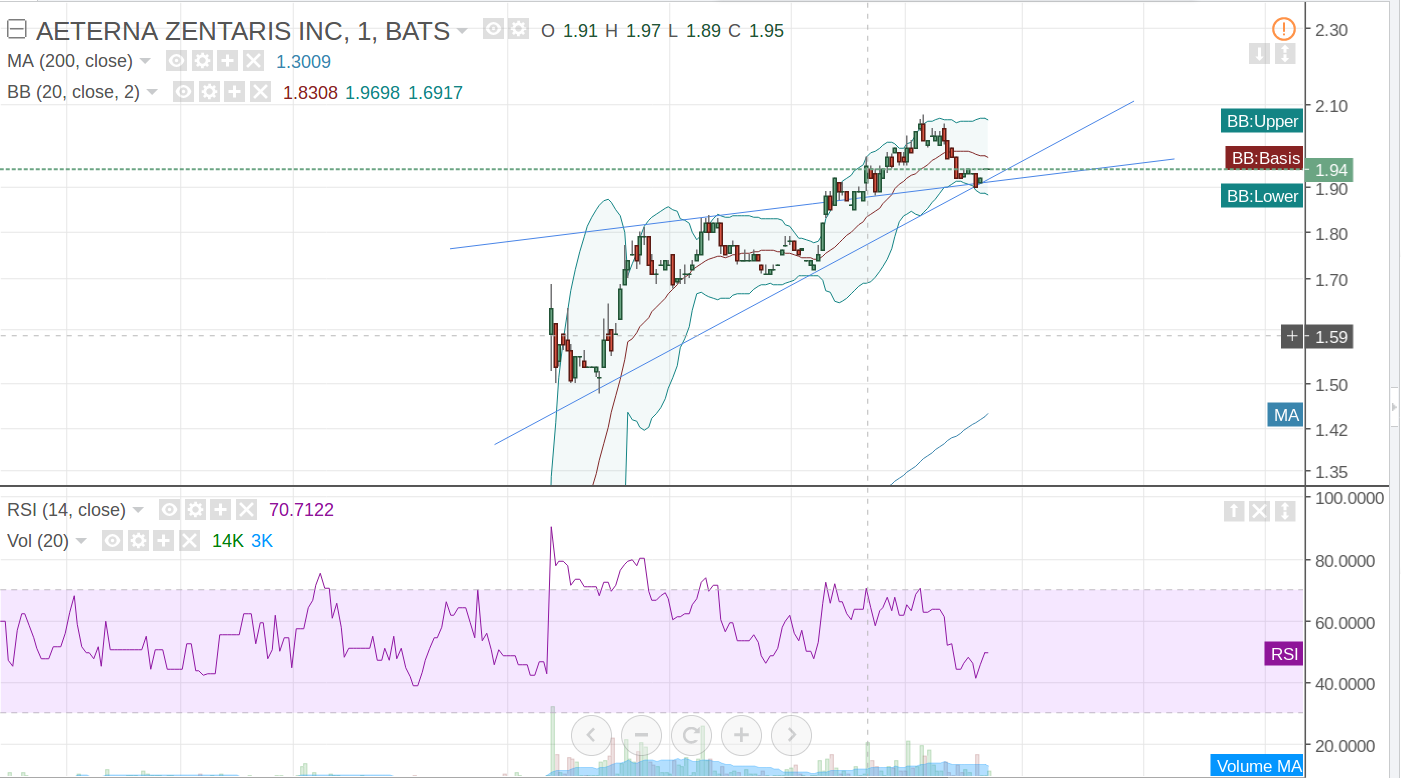Click the RSI (14, close) legend title
This screenshot has height=778, width=1401.
coord(66,510)
